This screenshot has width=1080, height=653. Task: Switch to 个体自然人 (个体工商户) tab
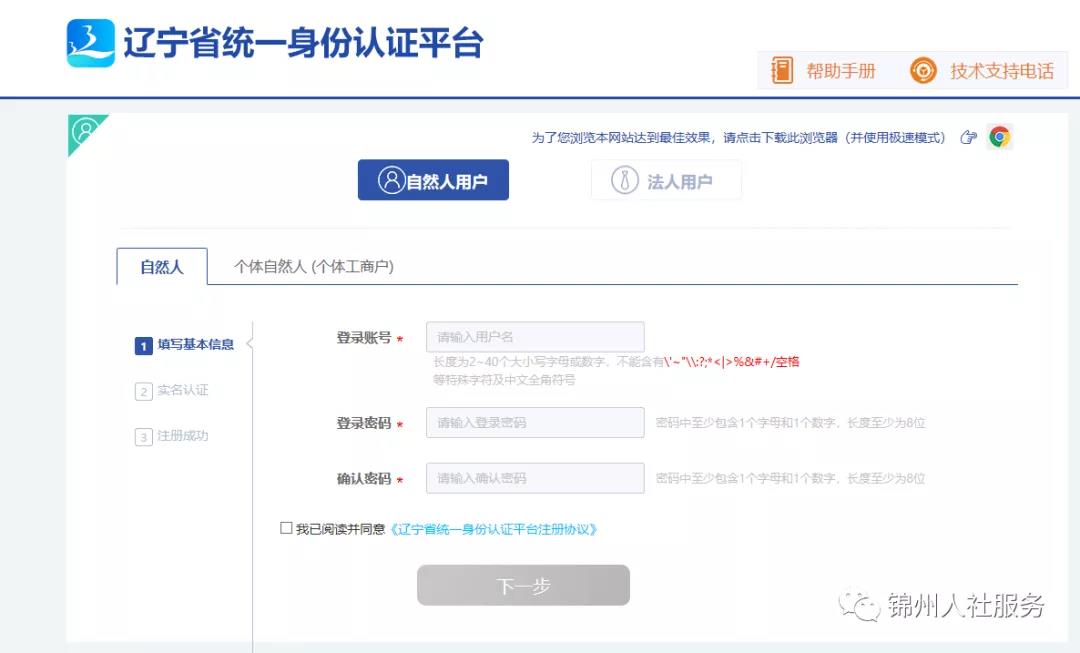(x=314, y=267)
